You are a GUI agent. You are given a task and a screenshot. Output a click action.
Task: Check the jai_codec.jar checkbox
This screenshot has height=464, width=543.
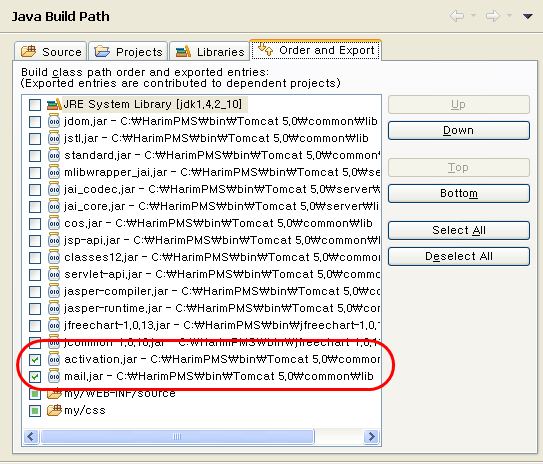35,189
